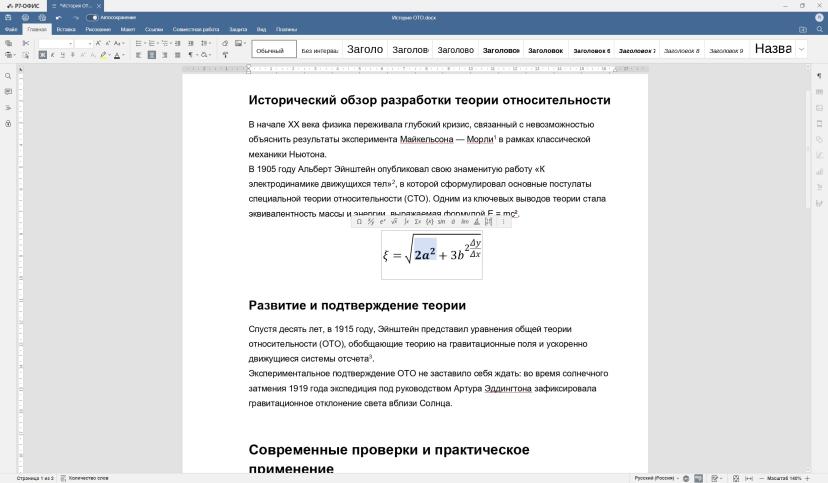Expand the styles gallery arrow
The height and width of the screenshot is (483, 828).
click(x=802, y=49)
